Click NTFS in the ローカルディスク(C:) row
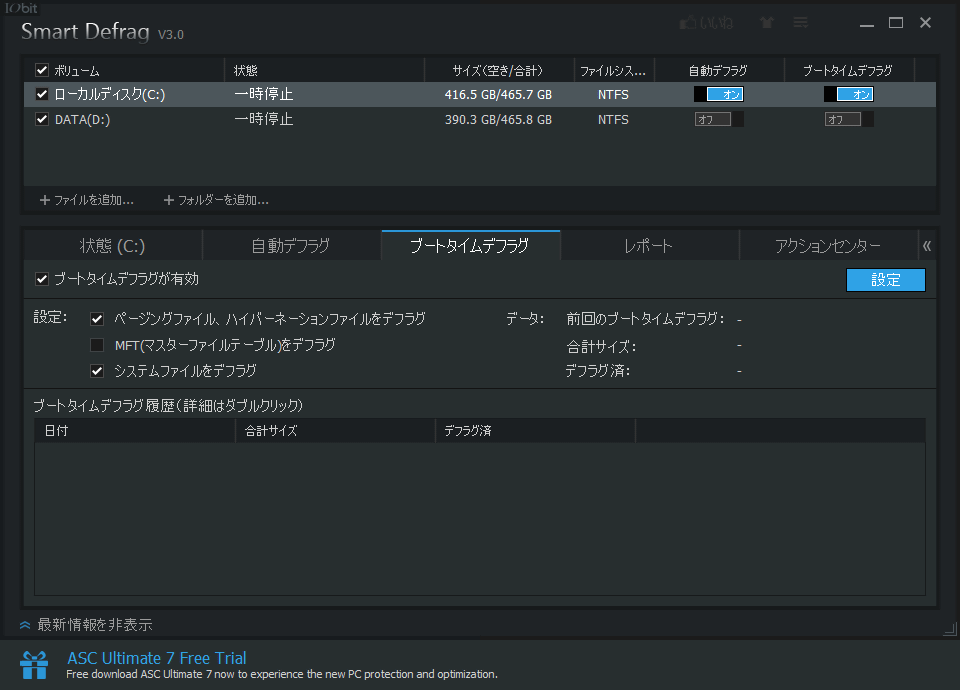 coord(613,94)
